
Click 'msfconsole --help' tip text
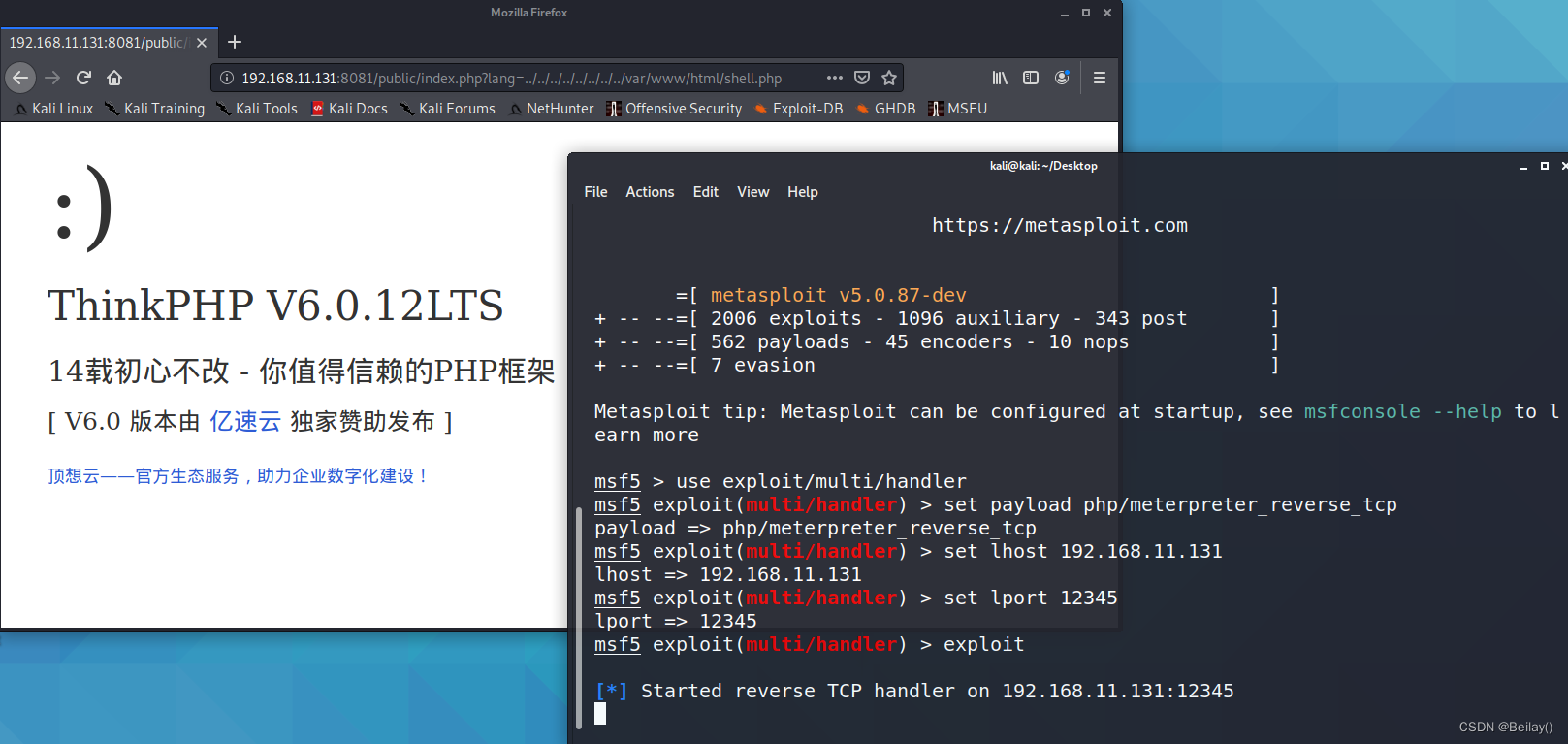coord(1403,411)
